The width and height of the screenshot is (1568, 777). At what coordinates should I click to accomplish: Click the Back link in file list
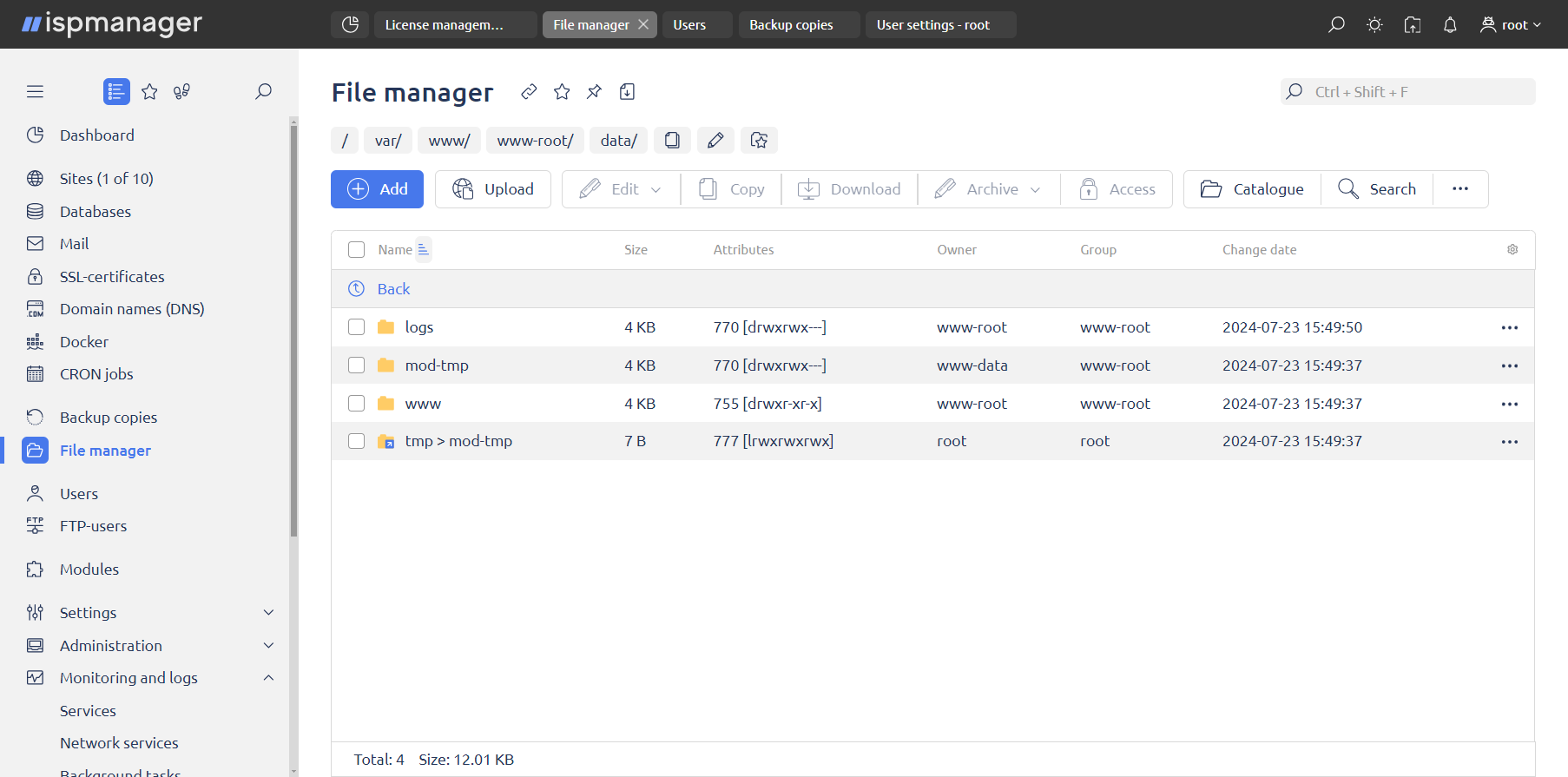coord(393,289)
